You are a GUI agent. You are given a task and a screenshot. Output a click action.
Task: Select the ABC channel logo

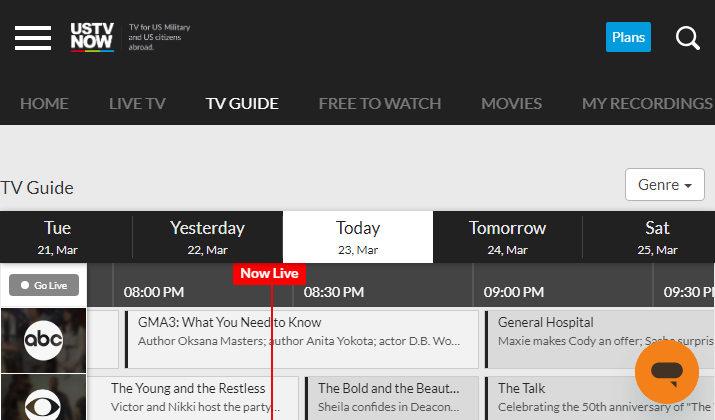pos(43,340)
